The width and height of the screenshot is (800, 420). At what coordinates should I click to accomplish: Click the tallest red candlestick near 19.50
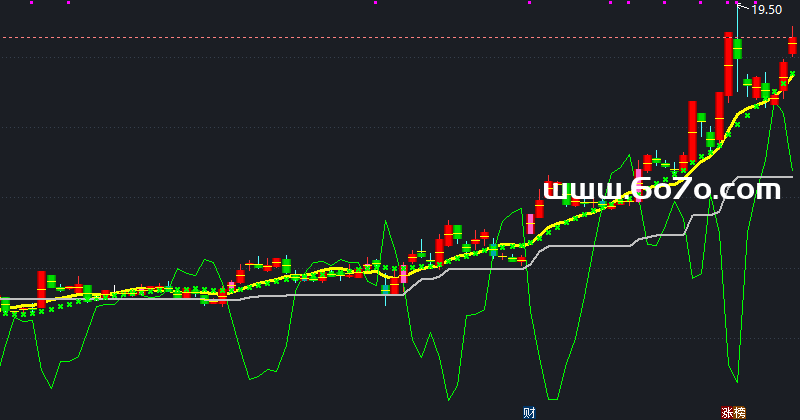[729, 64]
